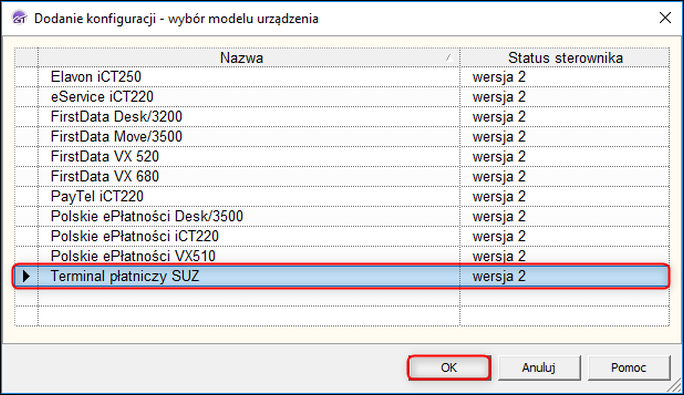The height and width of the screenshot is (395, 684).
Task: Pick PayTel iCT220 from the list
Action: coord(342,196)
